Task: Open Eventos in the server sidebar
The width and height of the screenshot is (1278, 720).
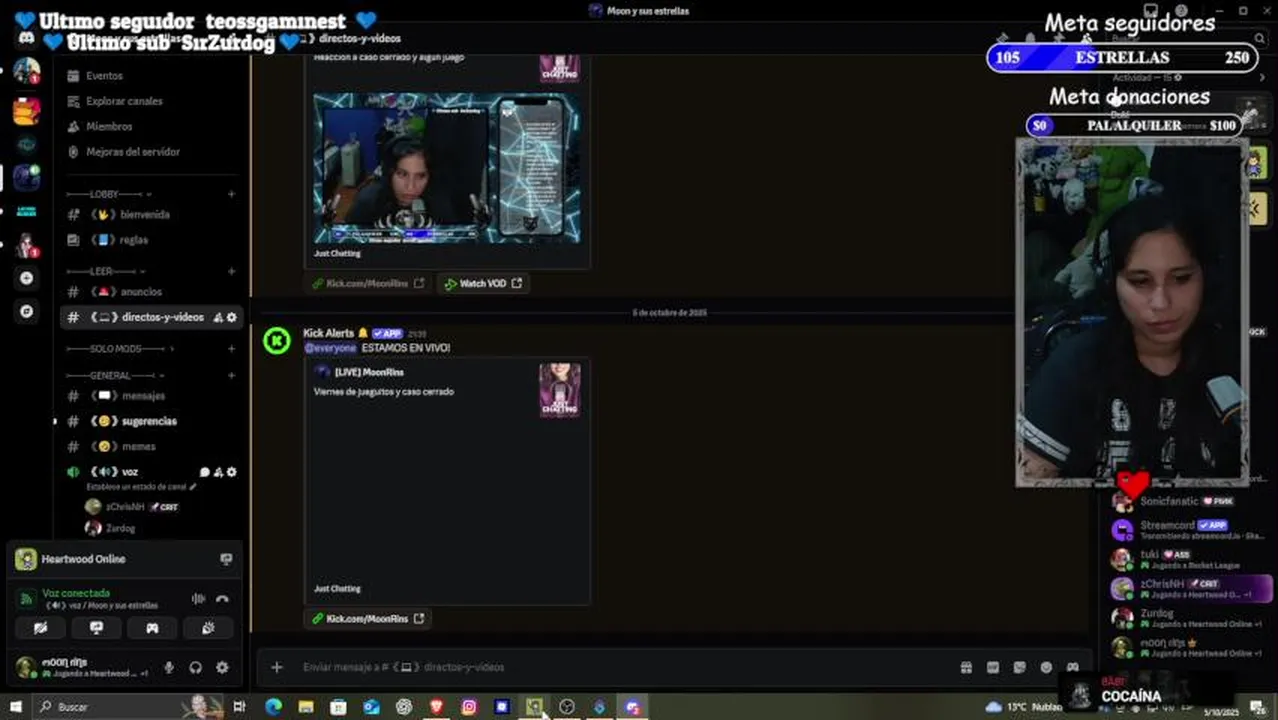Action: pos(104,76)
